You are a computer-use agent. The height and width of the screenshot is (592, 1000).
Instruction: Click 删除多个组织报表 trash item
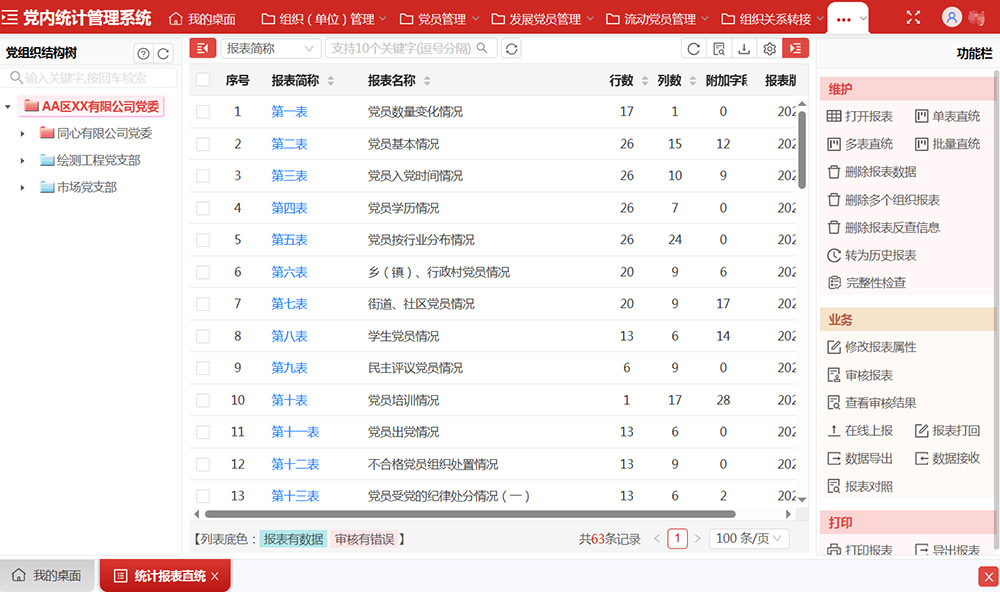tap(883, 200)
